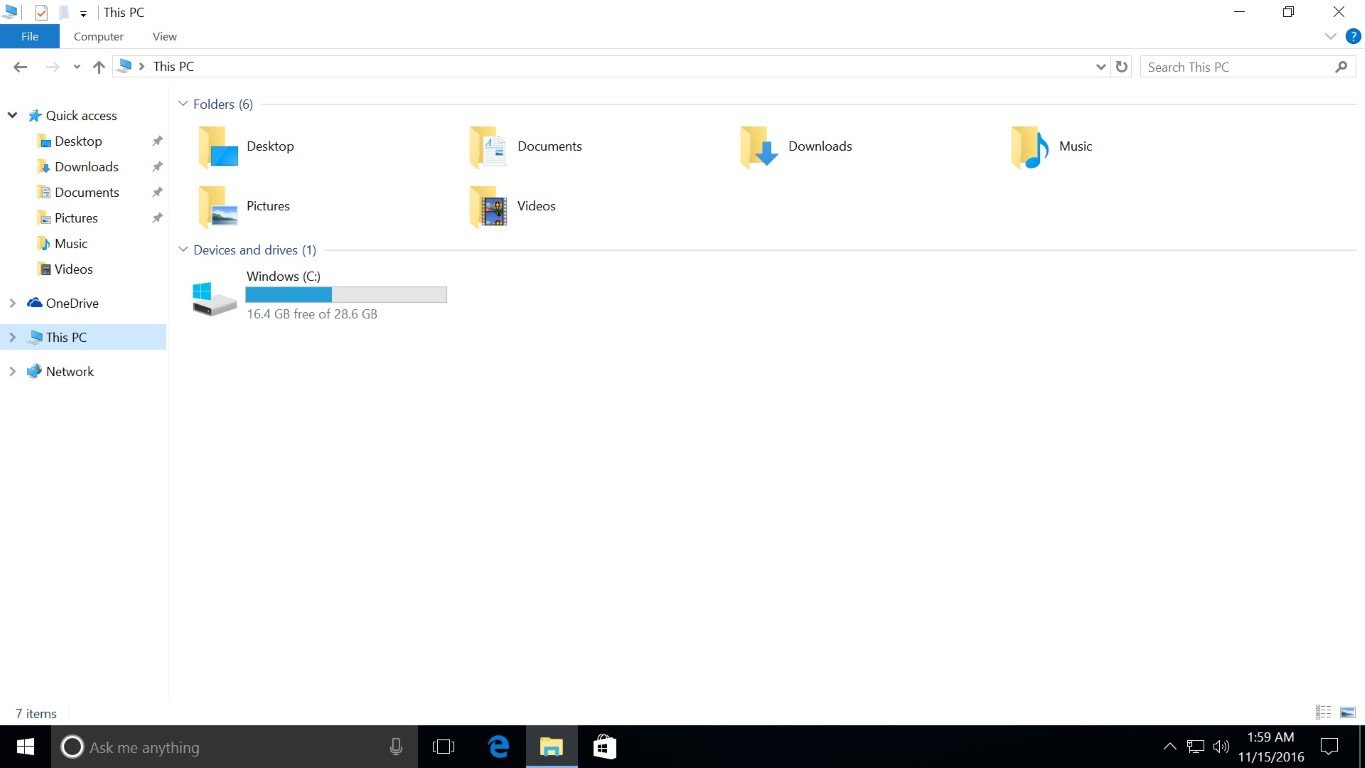Select Network in the navigation pane
The image size is (1365, 768).
click(x=60, y=372)
